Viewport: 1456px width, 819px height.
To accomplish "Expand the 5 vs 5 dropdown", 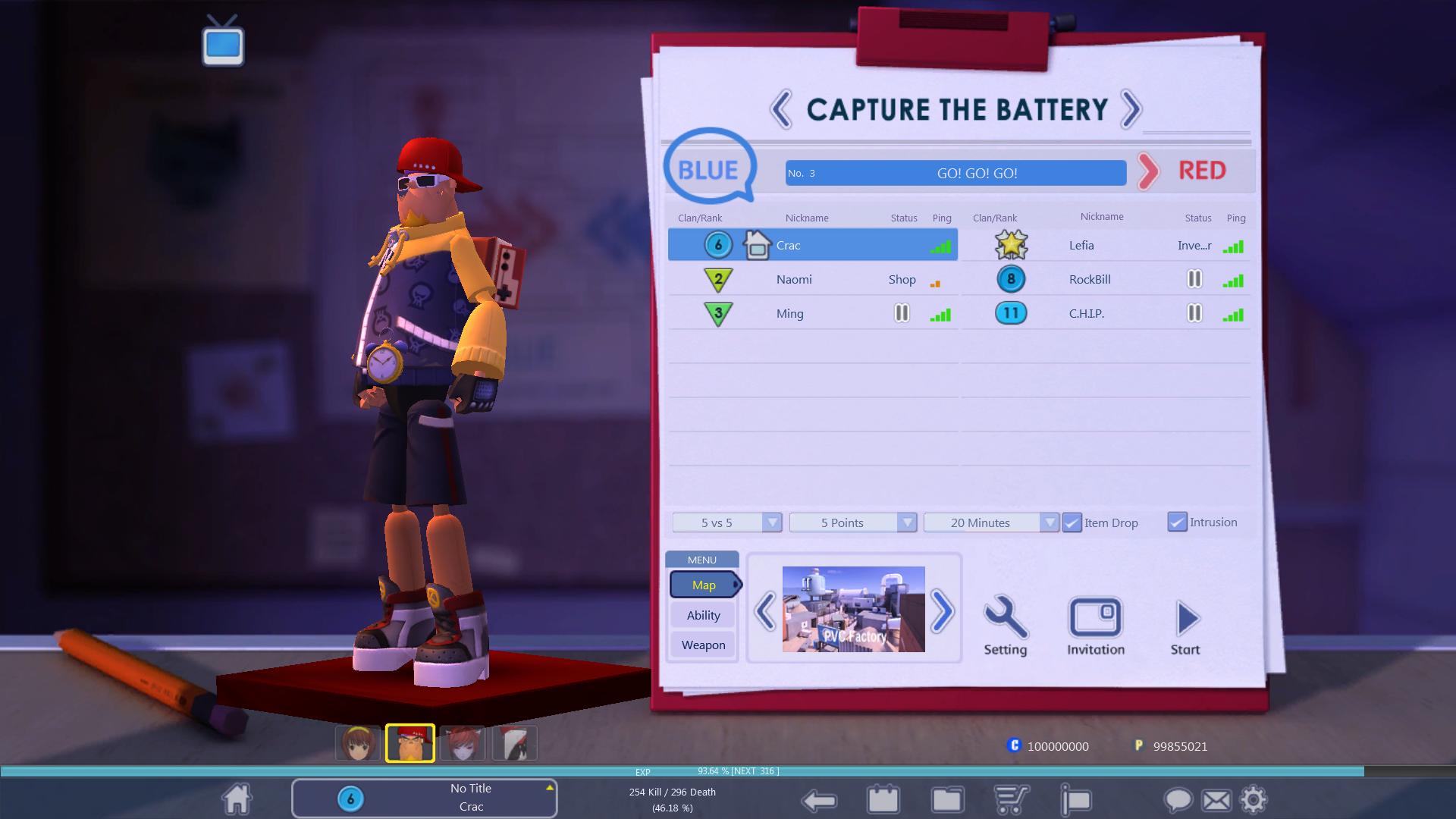I will [771, 522].
